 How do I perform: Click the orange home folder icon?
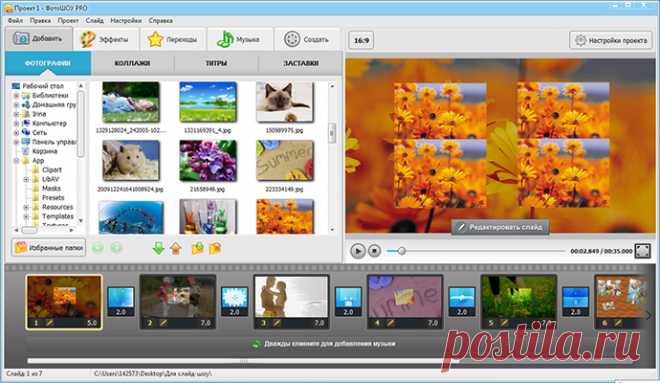tap(176, 248)
